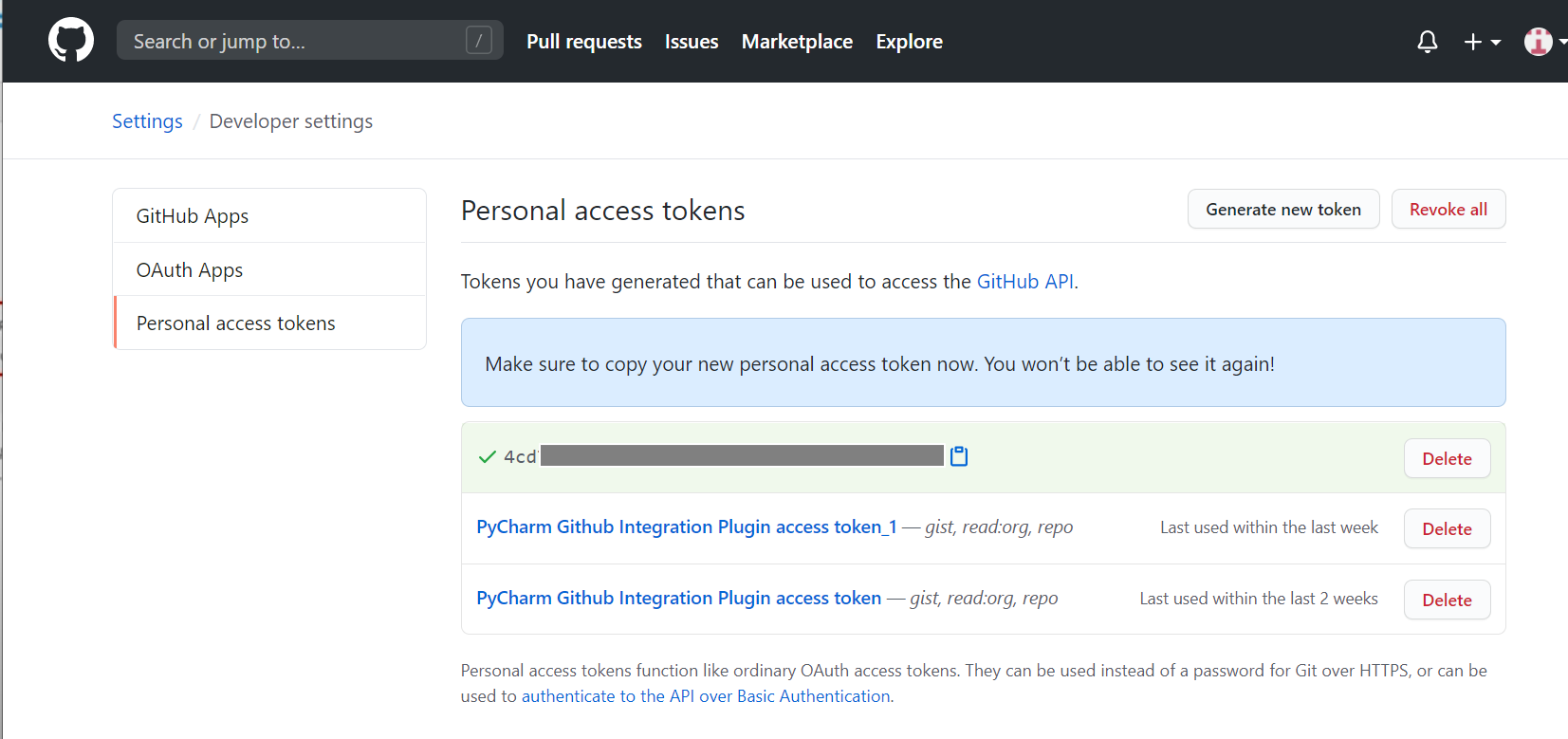The width and height of the screenshot is (1568, 739).
Task: Click Generate new token button
Action: pyautogui.click(x=1282, y=210)
